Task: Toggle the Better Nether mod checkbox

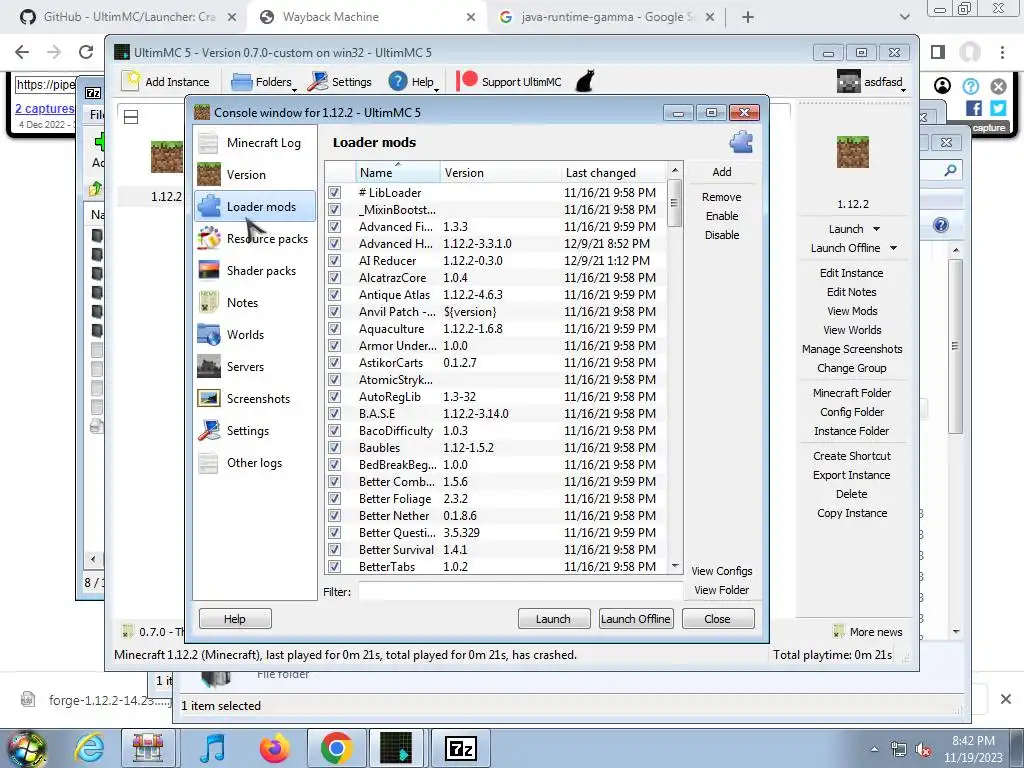Action: (334, 515)
